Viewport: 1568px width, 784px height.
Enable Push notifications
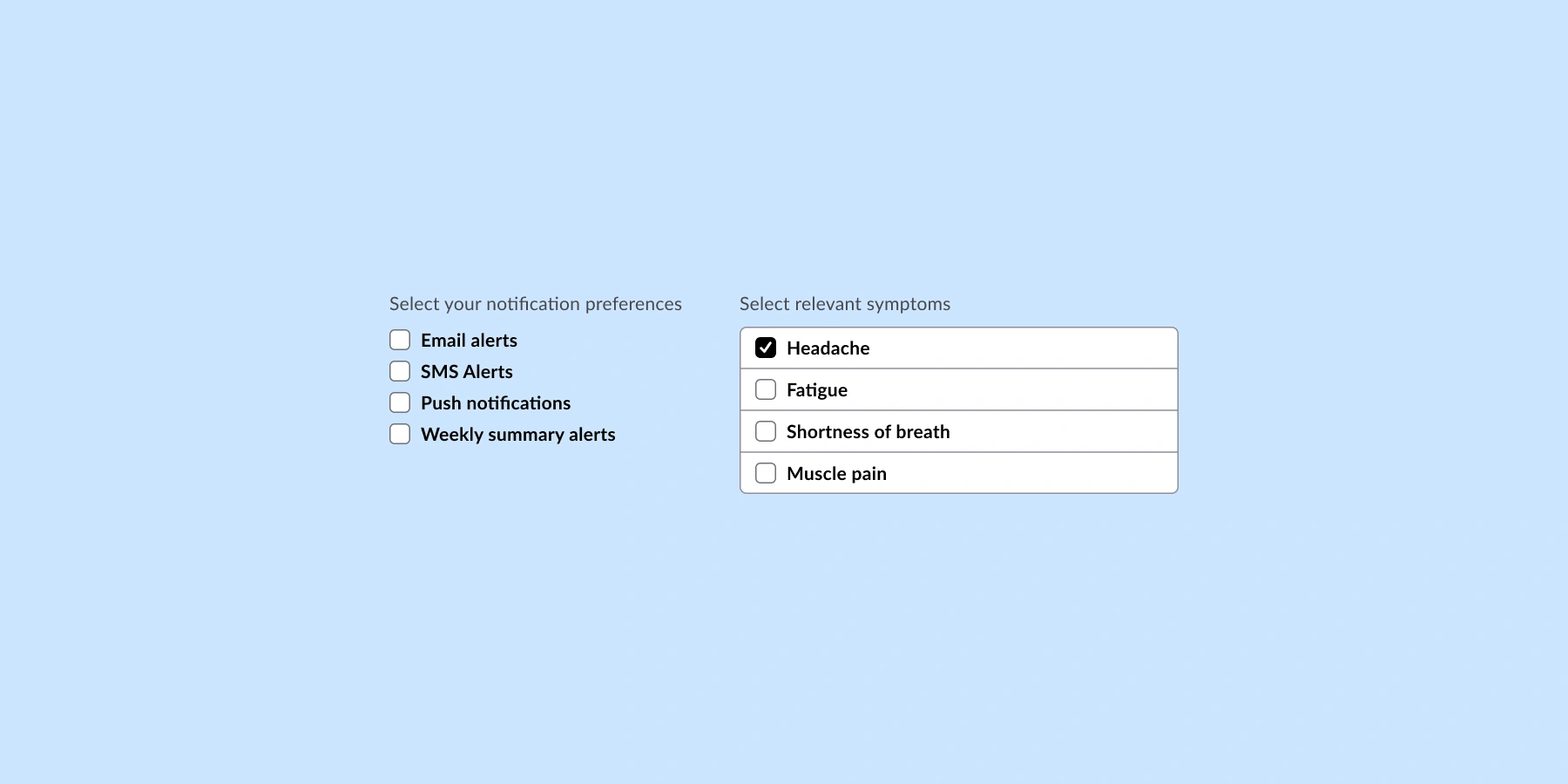[x=400, y=402]
